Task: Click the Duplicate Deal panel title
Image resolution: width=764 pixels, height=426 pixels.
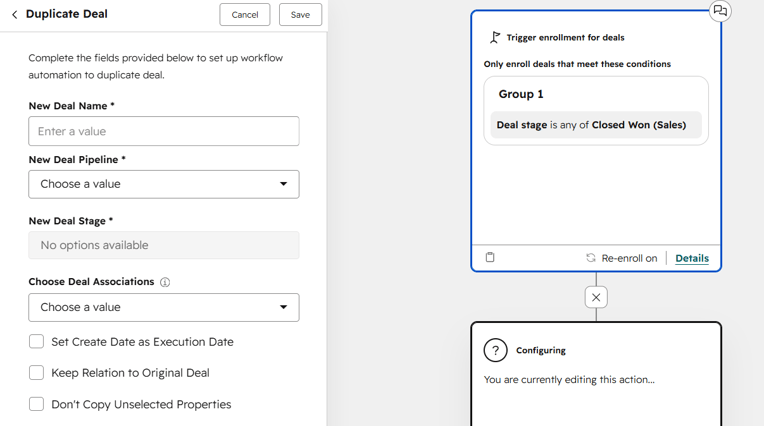Action: 67,14
